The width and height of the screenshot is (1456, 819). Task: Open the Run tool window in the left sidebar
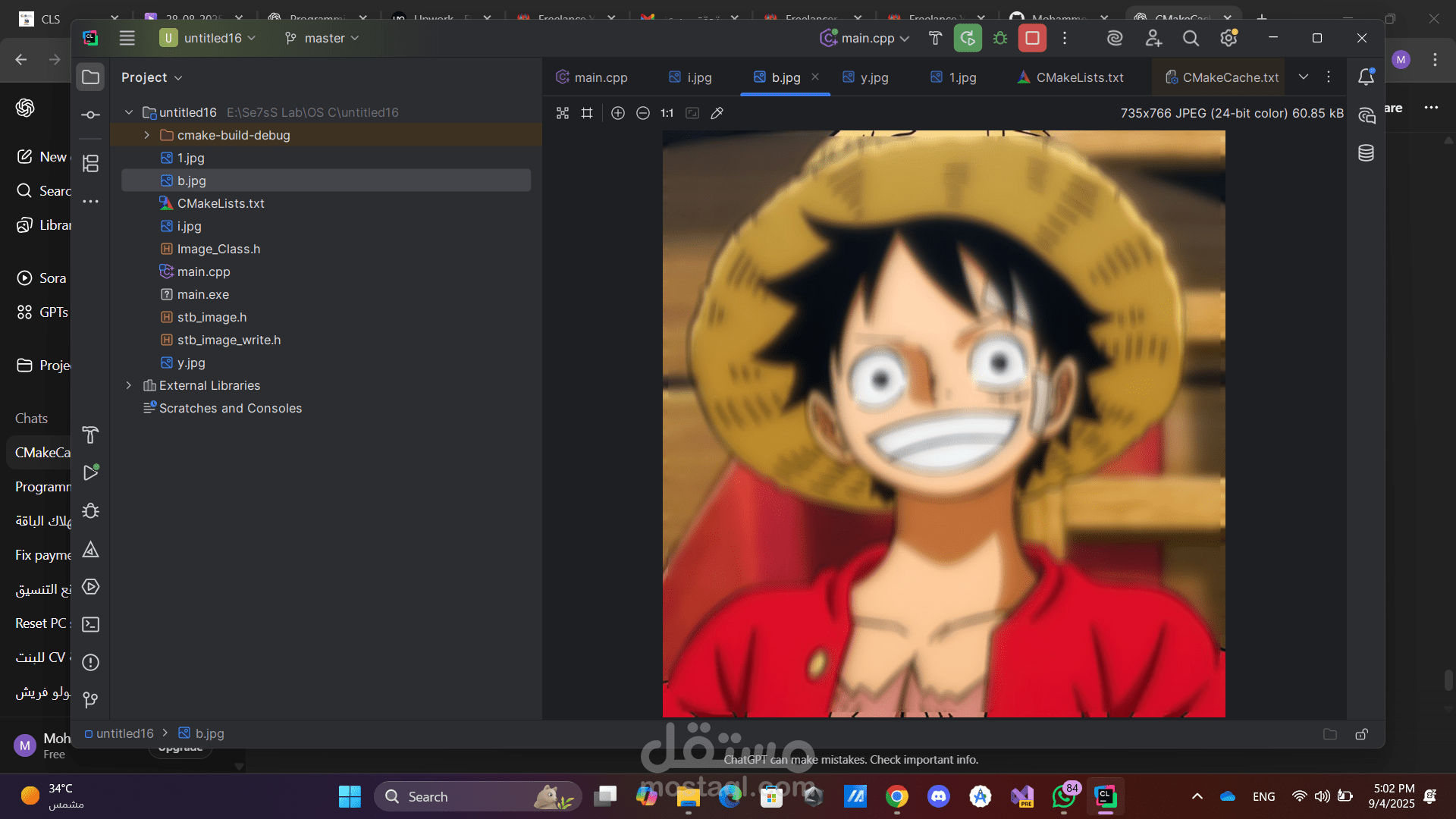pos(90,472)
